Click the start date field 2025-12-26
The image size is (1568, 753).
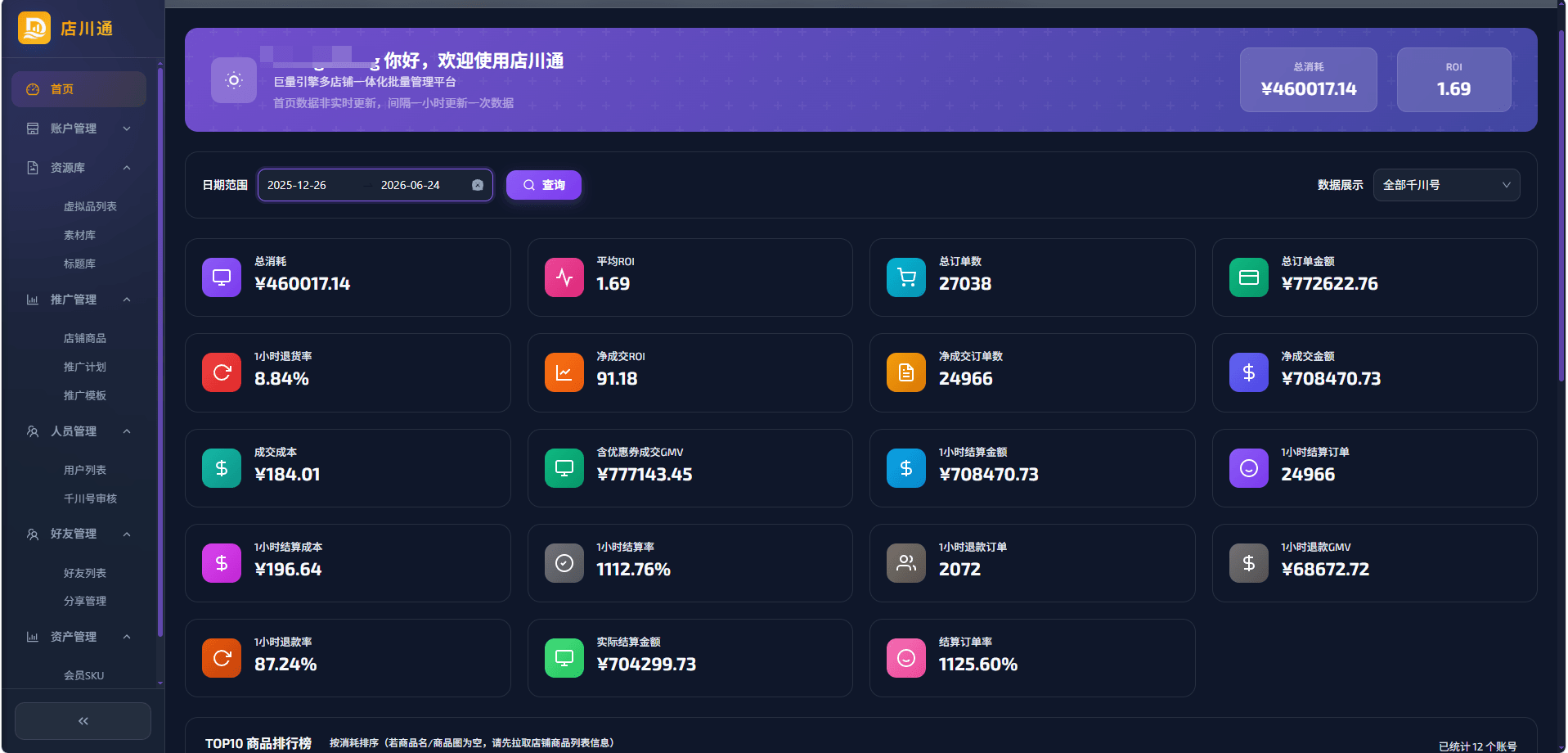[x=297, y=185]
